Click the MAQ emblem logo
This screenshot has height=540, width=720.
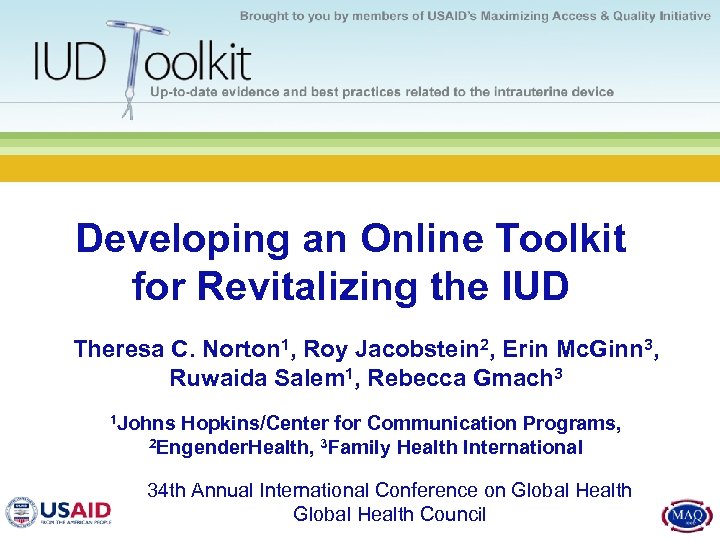tap(687, 516)
